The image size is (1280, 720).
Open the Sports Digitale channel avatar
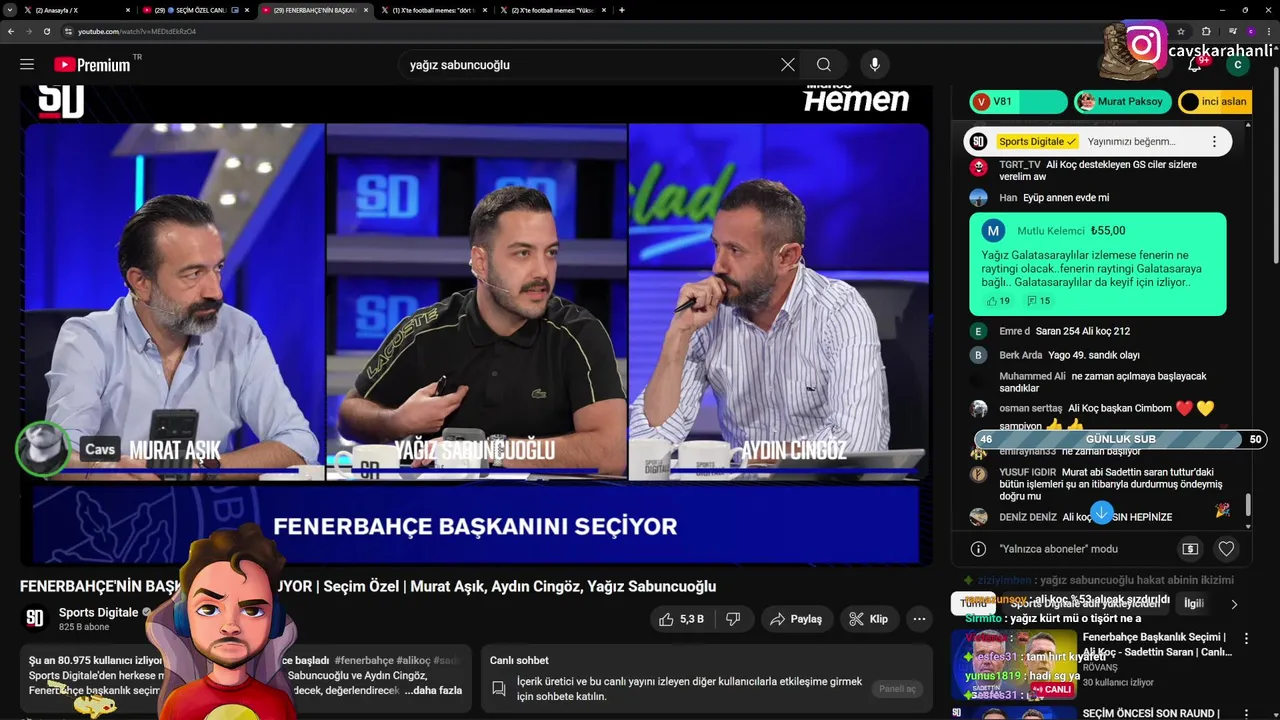35,619
